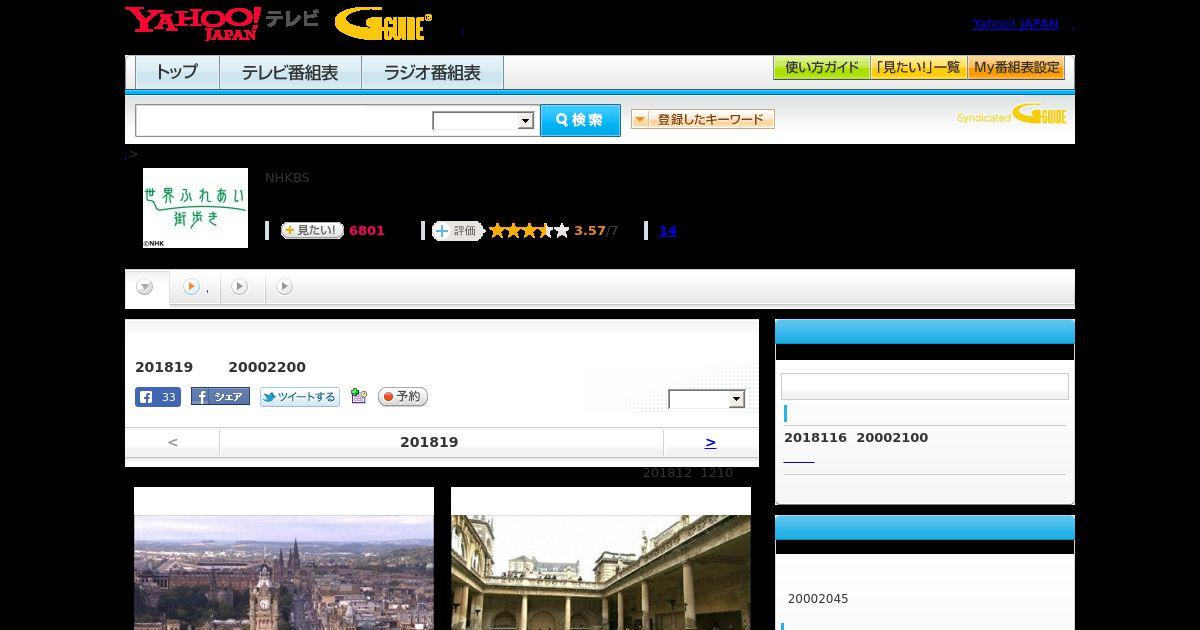The image size is (1200, 630).
Task: Open the 使い方ガイド button
Action: click(x=821, y=68)
